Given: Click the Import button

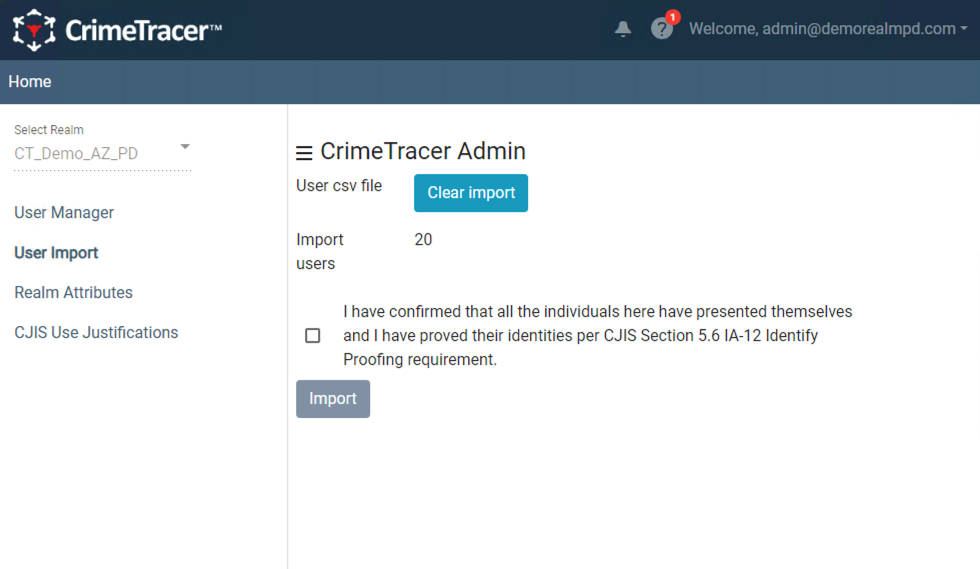Looking at the screenshot, I should click(332, 399).
